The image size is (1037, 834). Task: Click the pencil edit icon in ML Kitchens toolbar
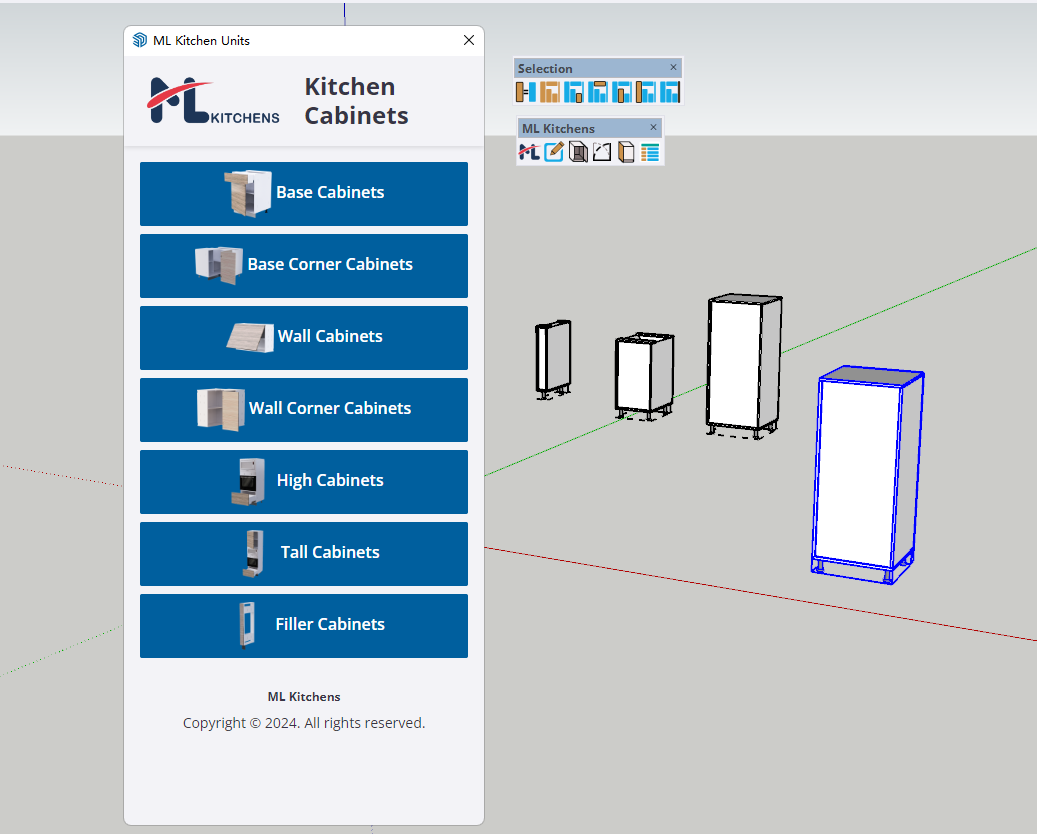click(x=554, y=152)
